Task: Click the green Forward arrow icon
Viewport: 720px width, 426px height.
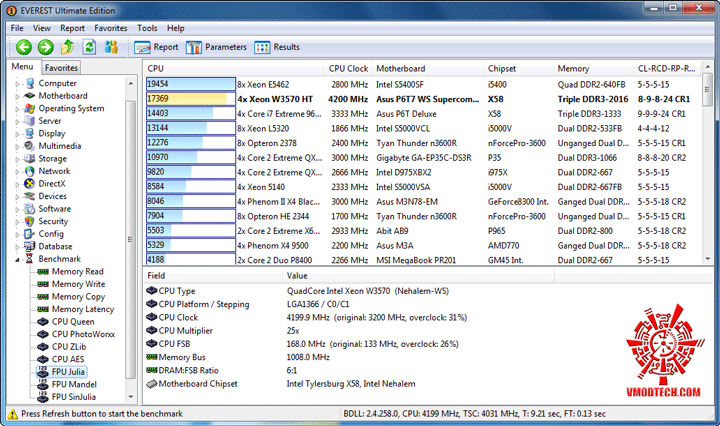Action: (x=45, y=47)
